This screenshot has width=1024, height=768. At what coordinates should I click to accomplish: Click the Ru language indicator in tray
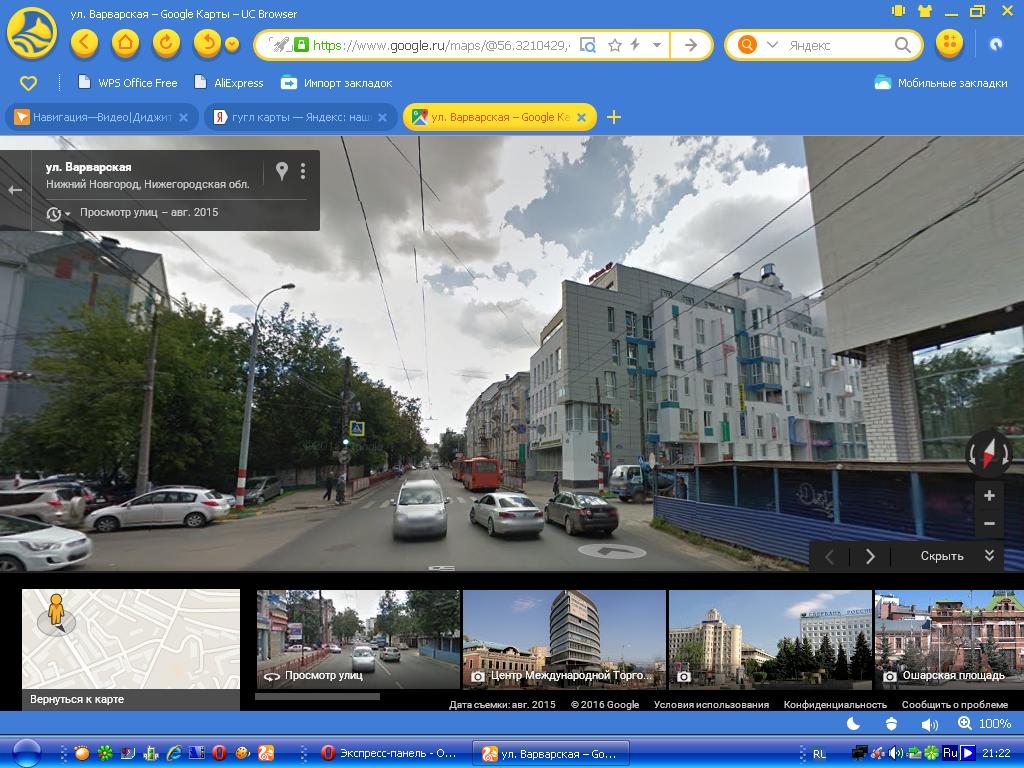[x=950, y=753]
